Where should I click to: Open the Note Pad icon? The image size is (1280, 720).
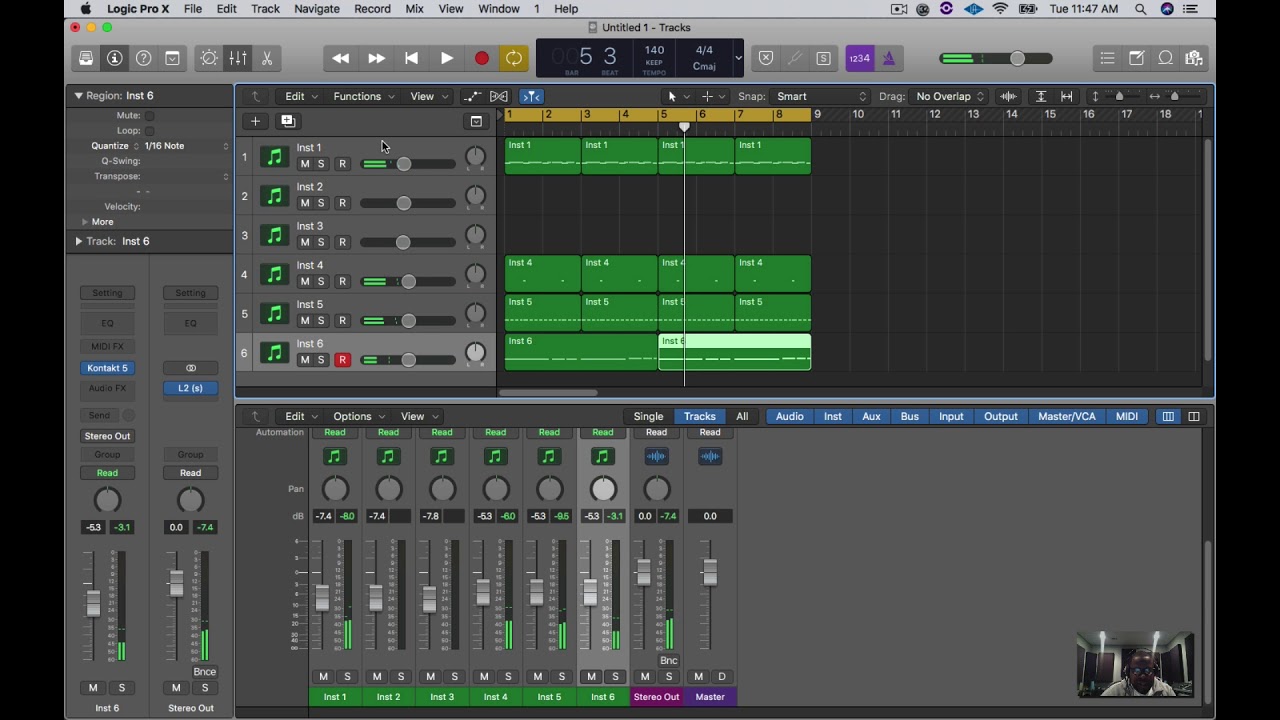[x=1137, y=58]
